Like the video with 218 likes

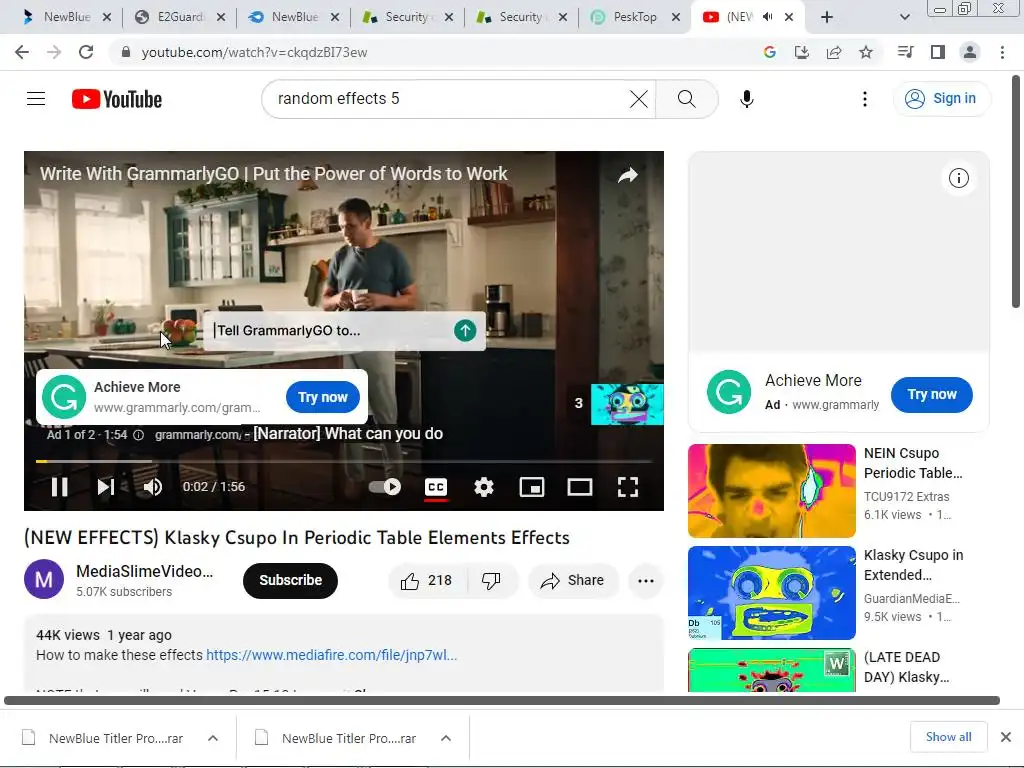click(426, 581)
